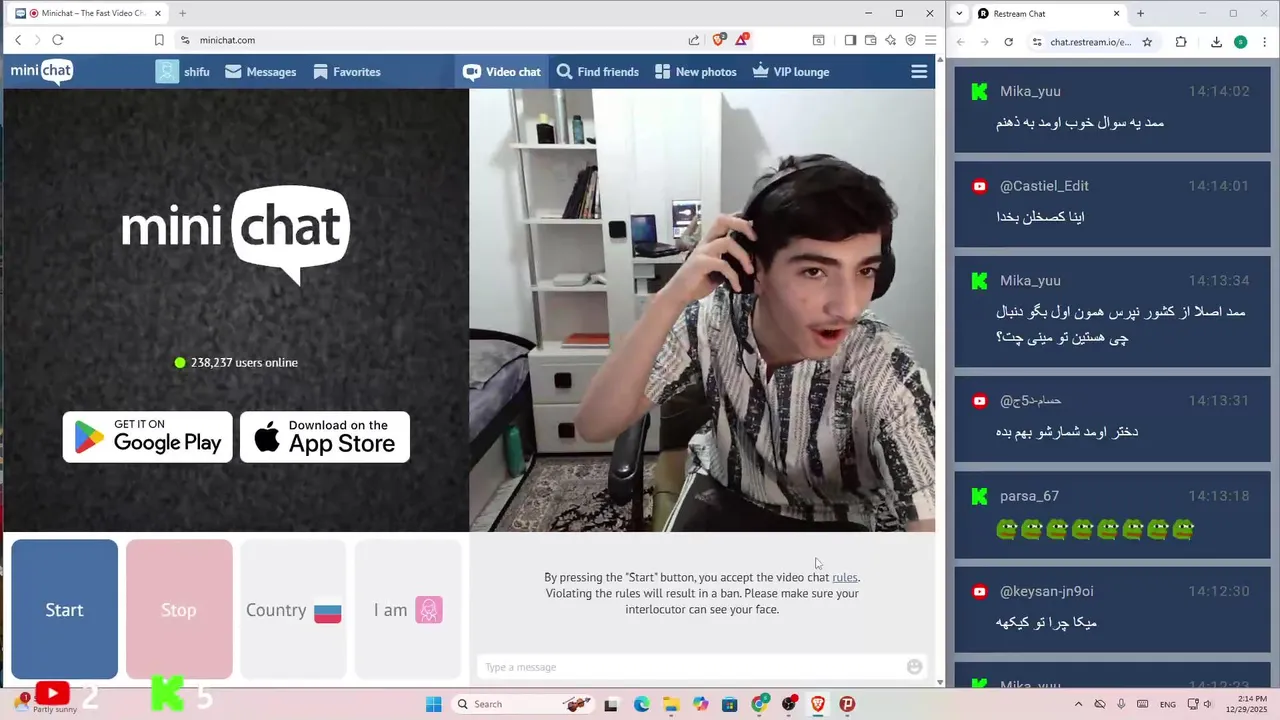The width and height of the screenshot is (1280, 720).
Task: Open the VIP lounge
Action: tap(790, 72)
